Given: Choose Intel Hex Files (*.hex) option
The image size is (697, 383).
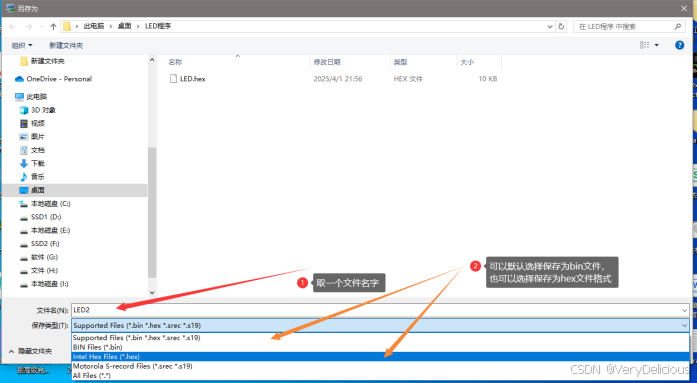Looking at the screenshot, I should (x=381, y=356).
